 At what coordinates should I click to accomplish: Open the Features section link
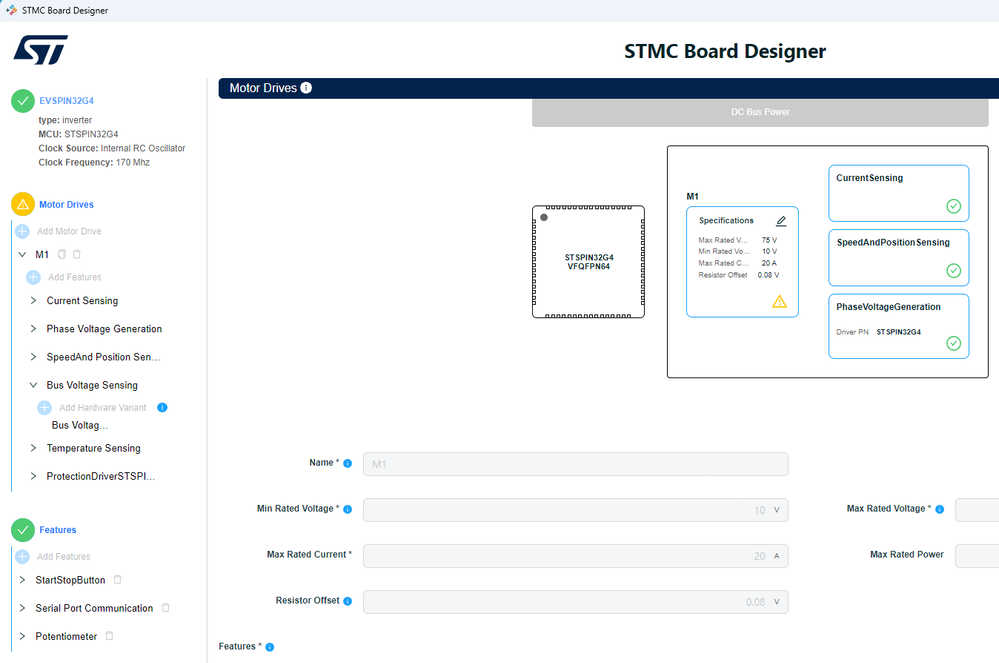(57, 530)
